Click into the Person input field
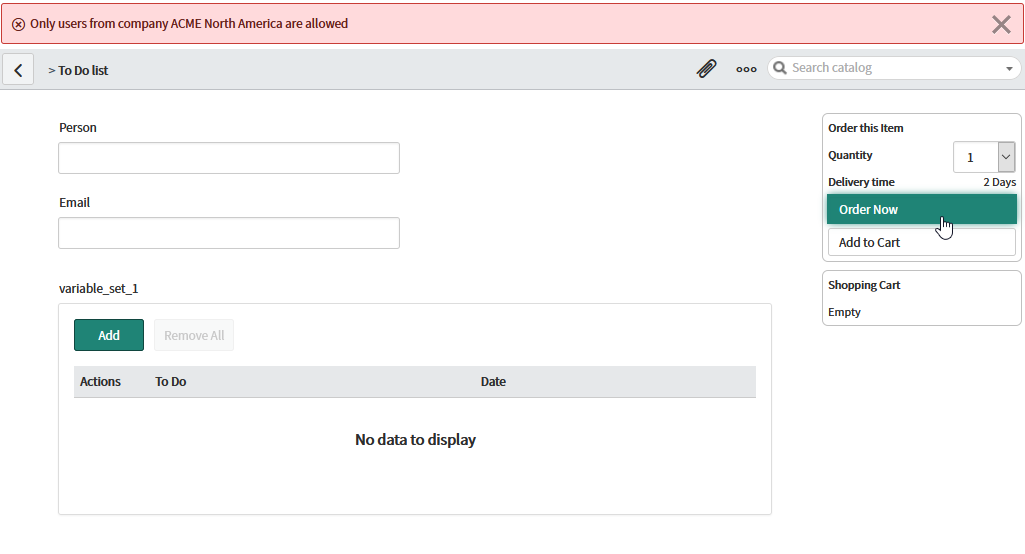Viewport: 1025px width, 554px height. (229, 158)
